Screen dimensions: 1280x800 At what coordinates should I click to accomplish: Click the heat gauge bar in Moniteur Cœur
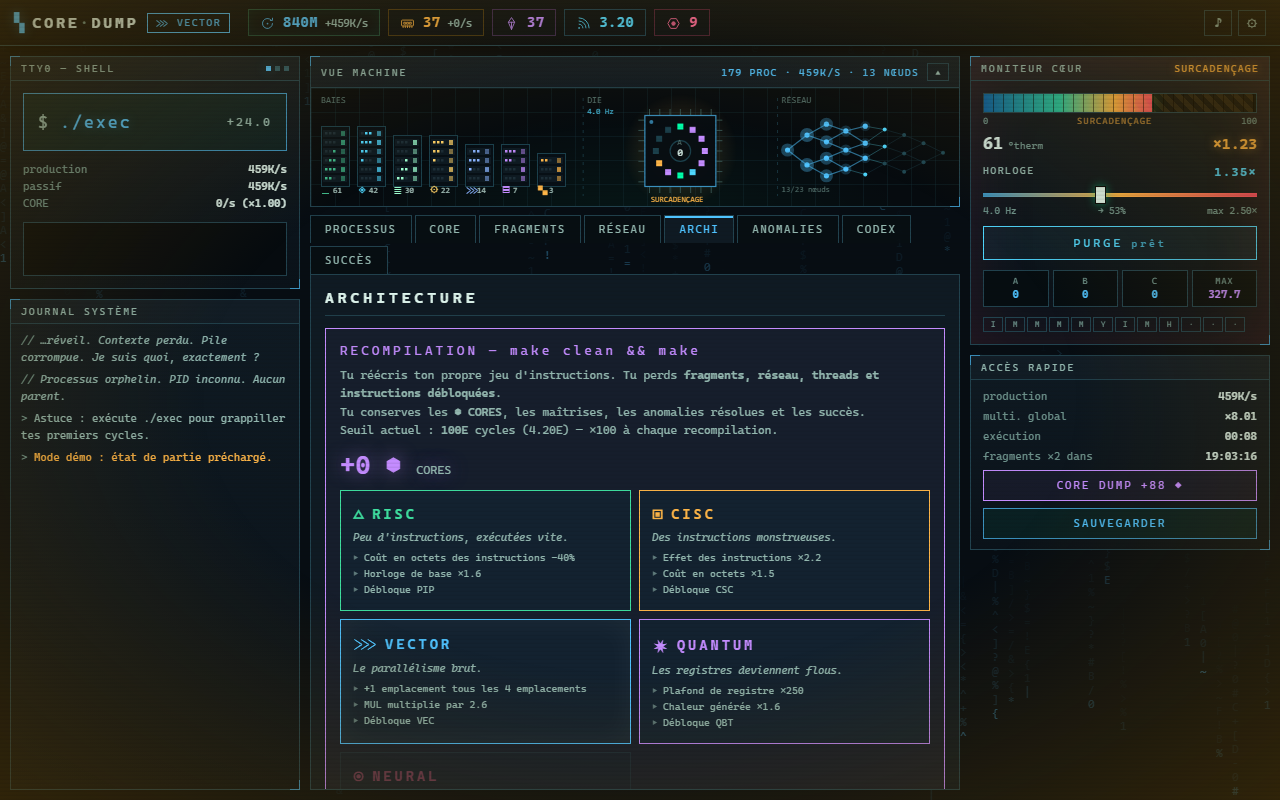click(x=1120, y=102)
